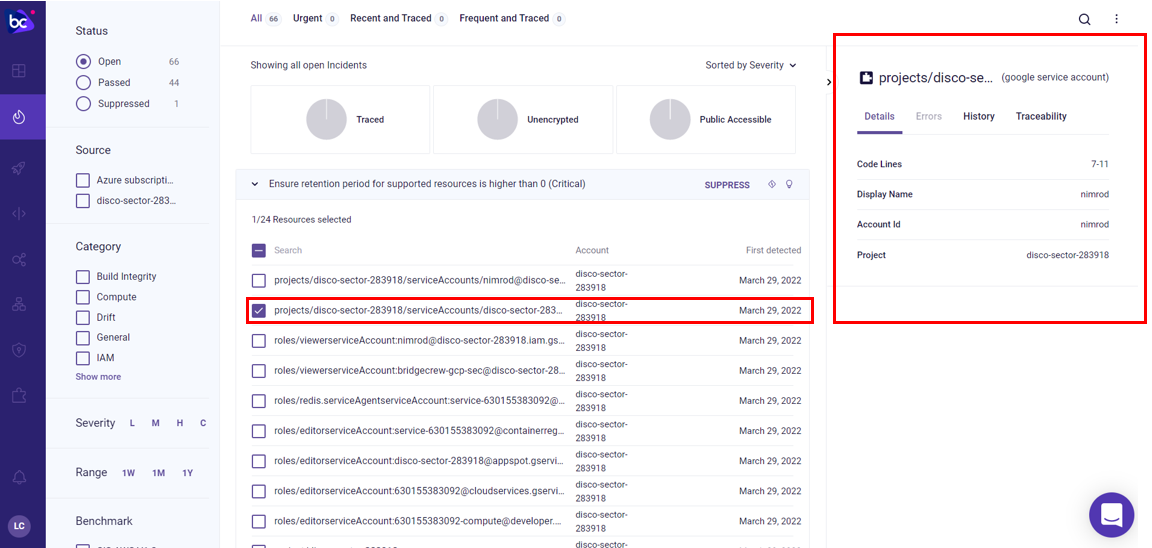This screenshot has width=1152, height=548.
Task: Open the Traceability tab in panel
Action: coord(1041,117)
